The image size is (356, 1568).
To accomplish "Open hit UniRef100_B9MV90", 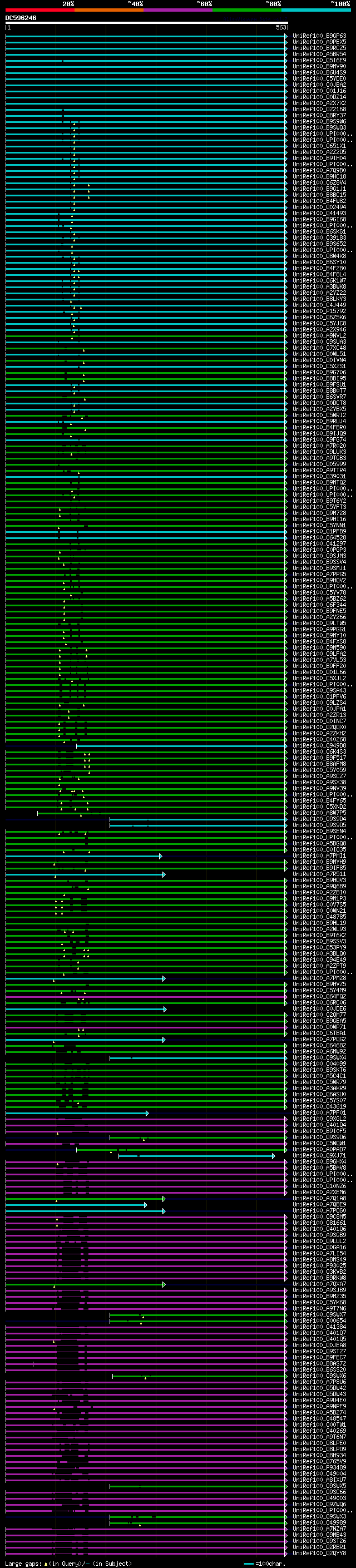I will click(x=319, y=66).
